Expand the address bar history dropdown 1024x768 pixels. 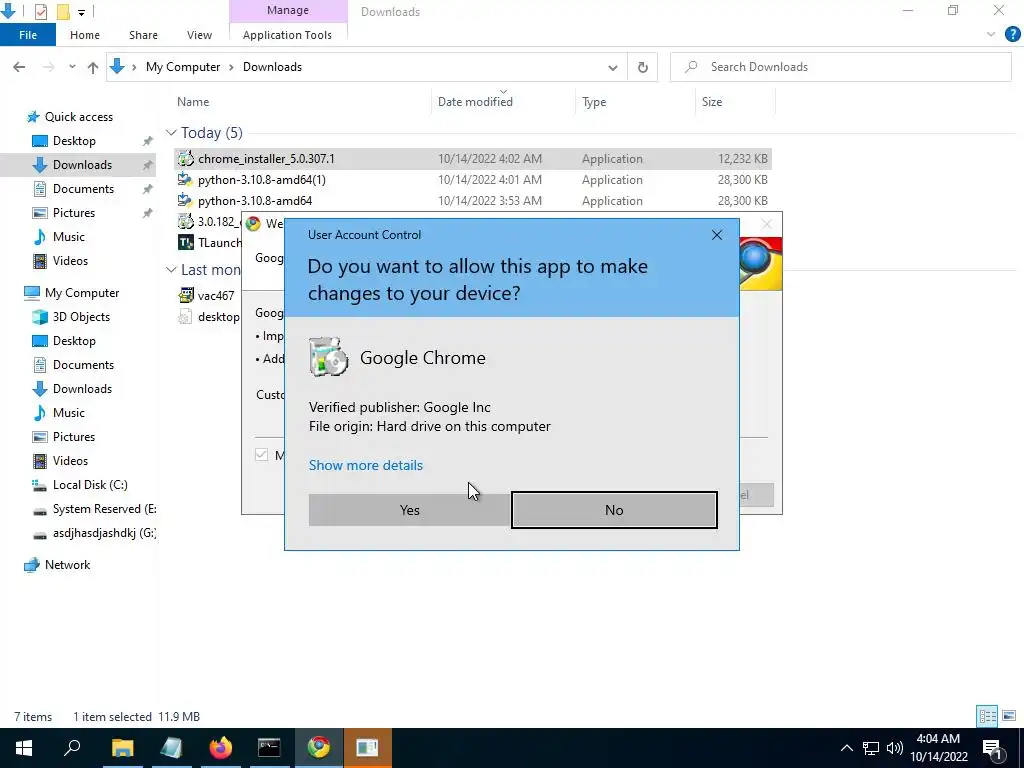coord(613,67)
